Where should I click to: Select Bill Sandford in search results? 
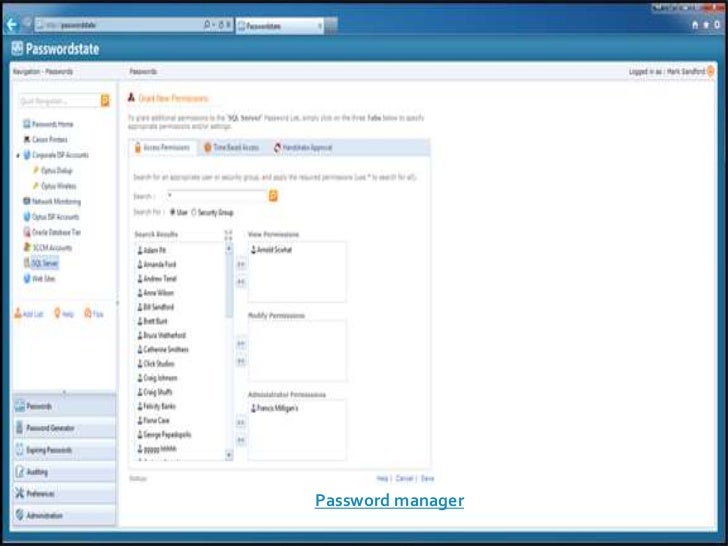click(x=156, y=307)
